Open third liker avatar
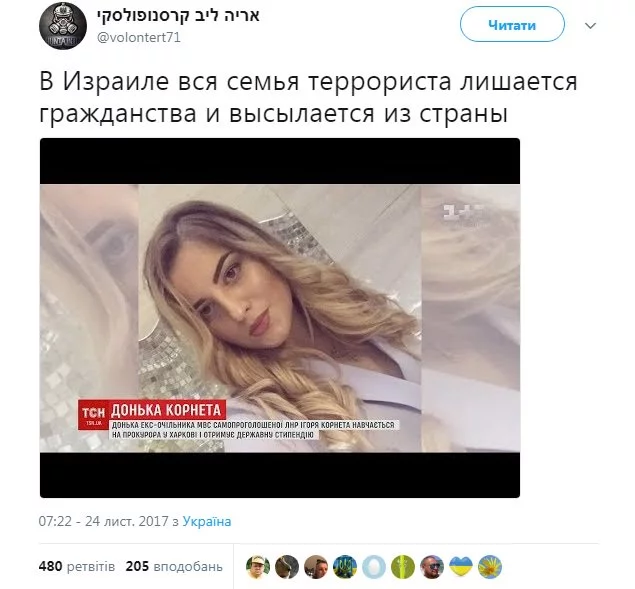 pyautogui.click(x=316, y=566)
